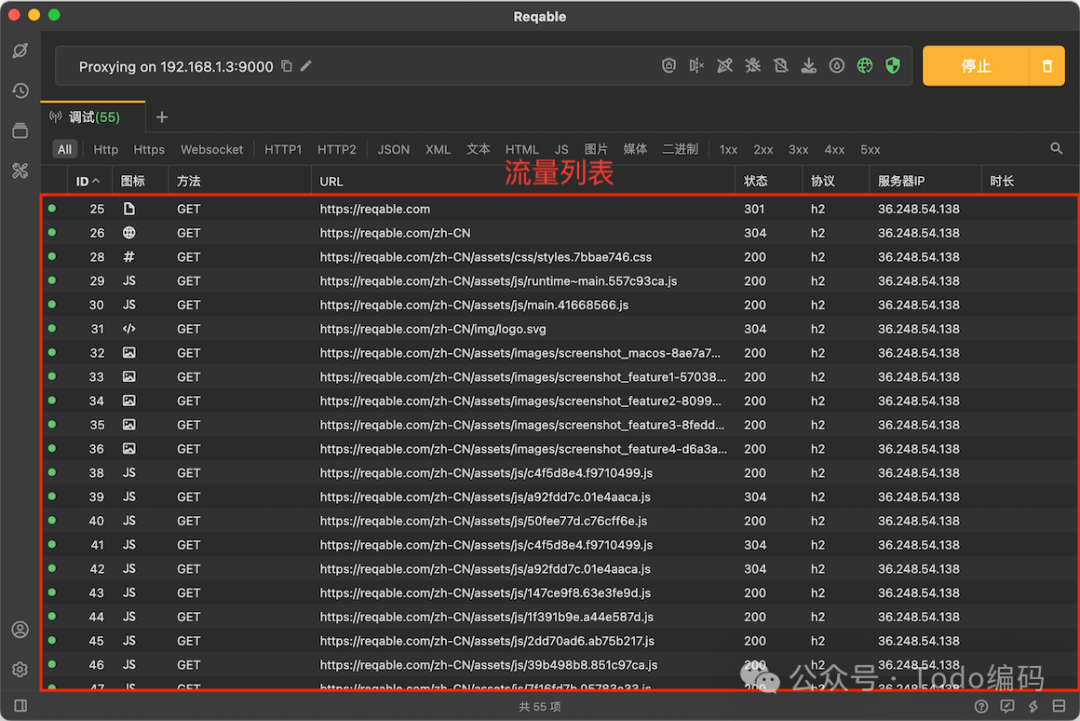Select the 调试(55) tab
The image size is (1080, 721).
(94, 117)
